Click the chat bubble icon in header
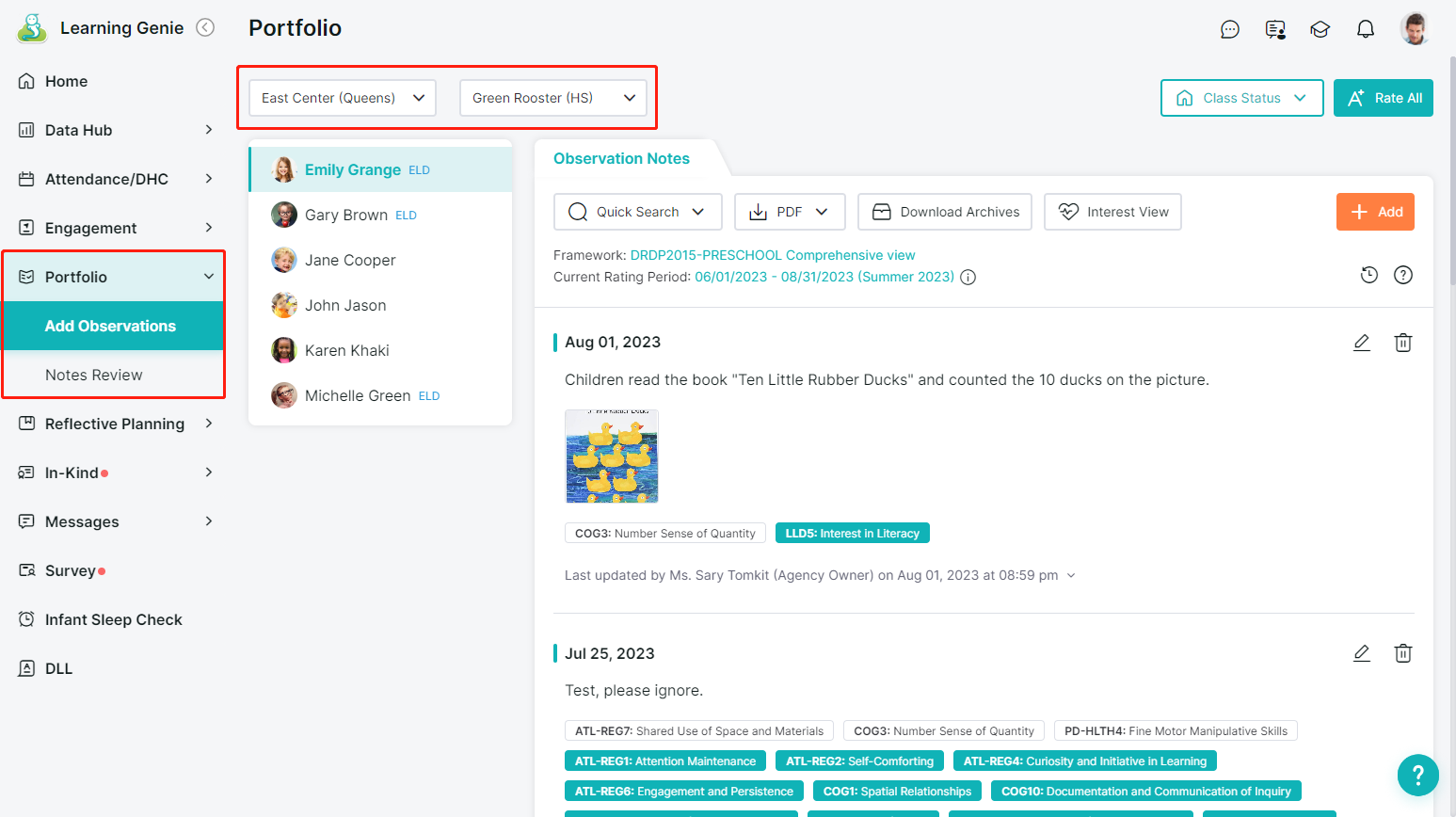The image size is (1456, 817). [x=1229, y=29]
